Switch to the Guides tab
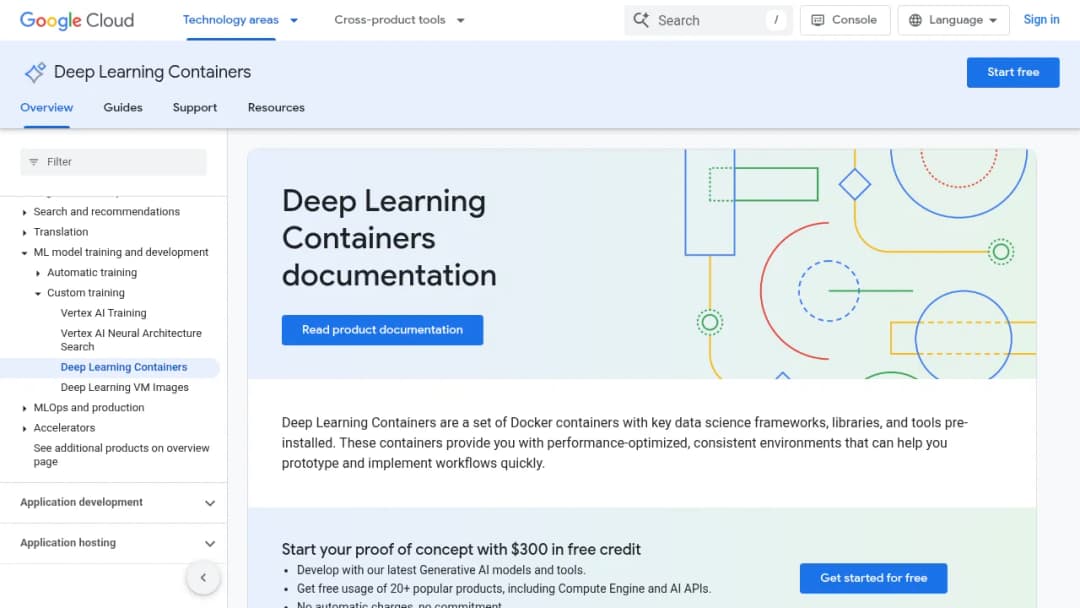This screenshot has height=608, width=1080. pos(123,107)
